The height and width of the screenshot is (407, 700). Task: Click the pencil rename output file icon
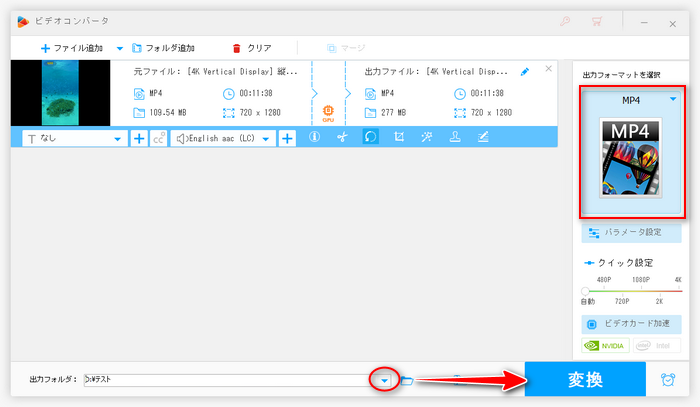(525, 71)
